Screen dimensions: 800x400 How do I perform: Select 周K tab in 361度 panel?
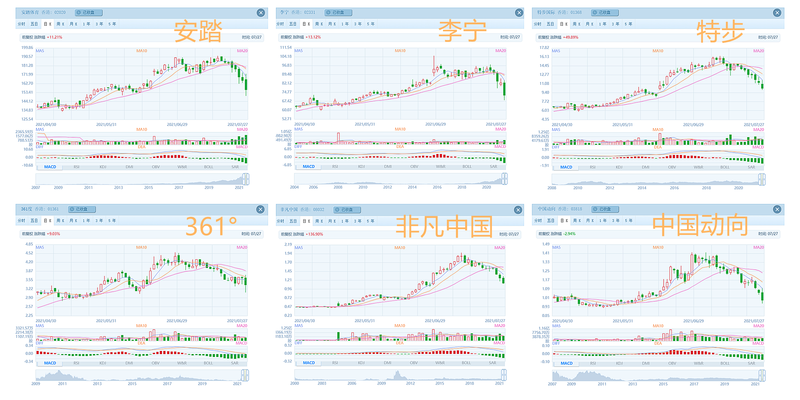[60, 220]
